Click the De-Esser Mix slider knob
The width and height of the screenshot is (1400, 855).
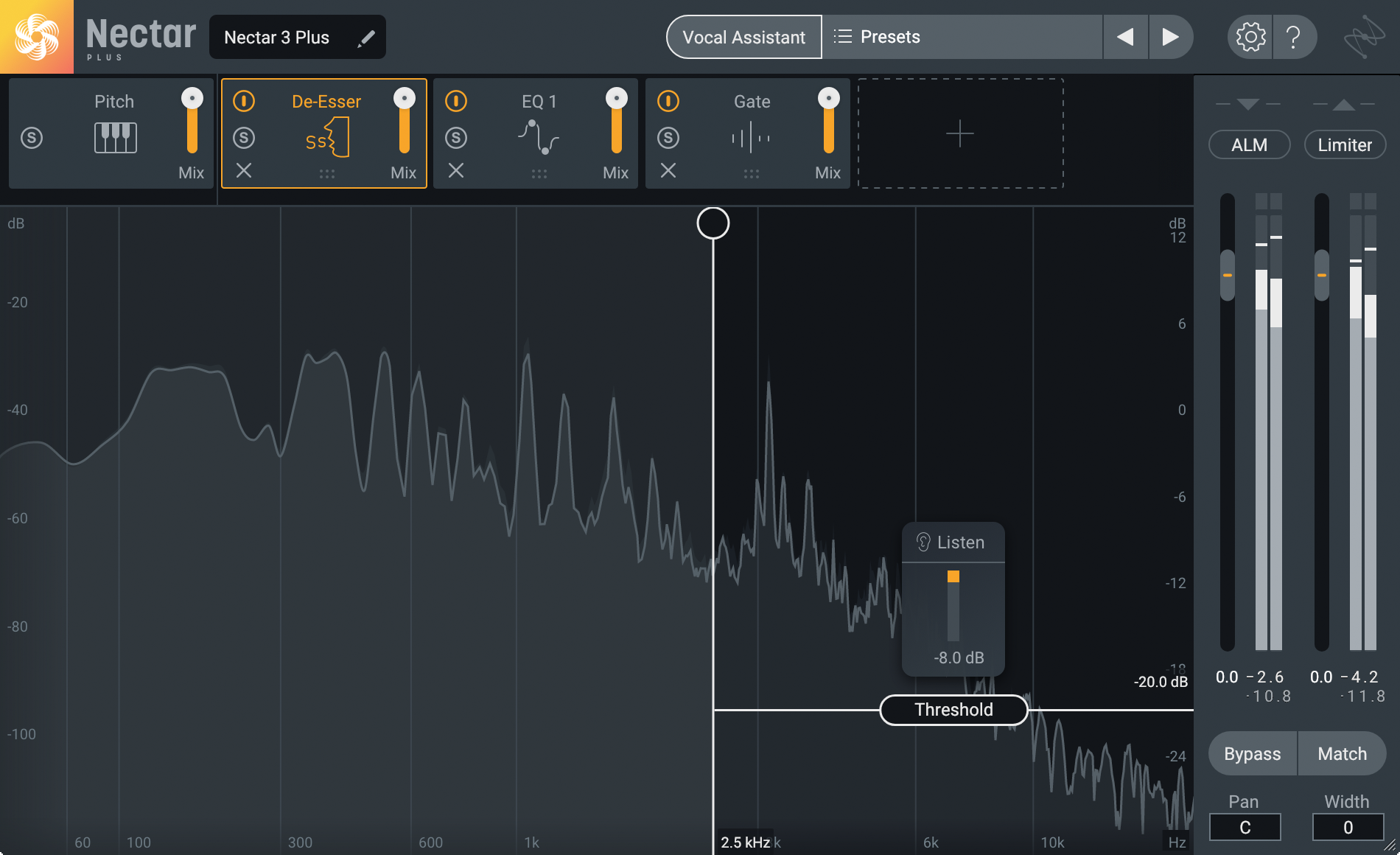pyautogui.click(x=405, y=98)
